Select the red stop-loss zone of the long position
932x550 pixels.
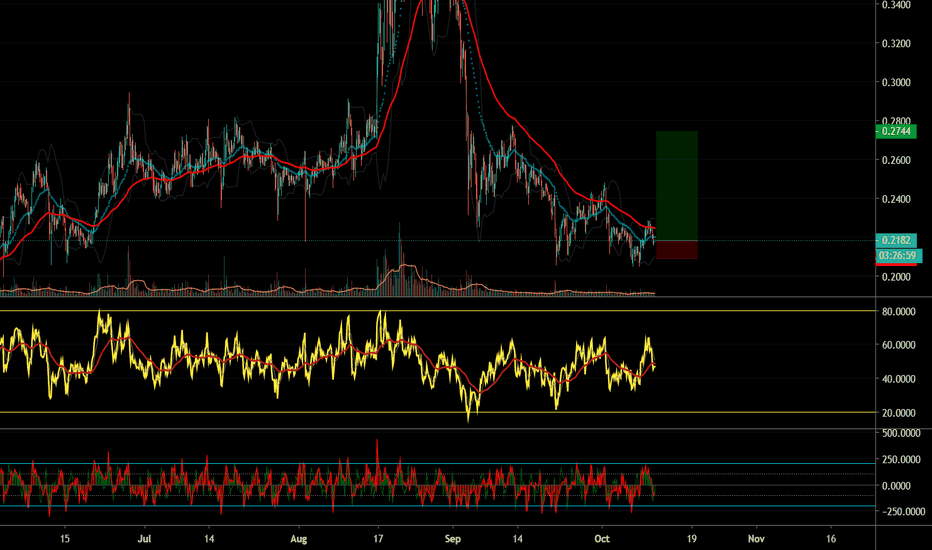tap(676, 250)
